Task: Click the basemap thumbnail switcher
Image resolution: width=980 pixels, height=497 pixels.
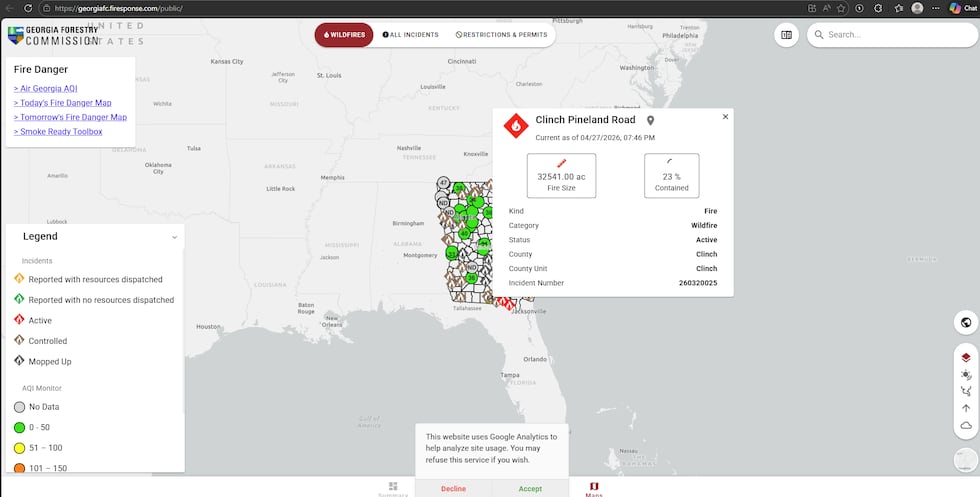Action: click(x=965, y=461)
